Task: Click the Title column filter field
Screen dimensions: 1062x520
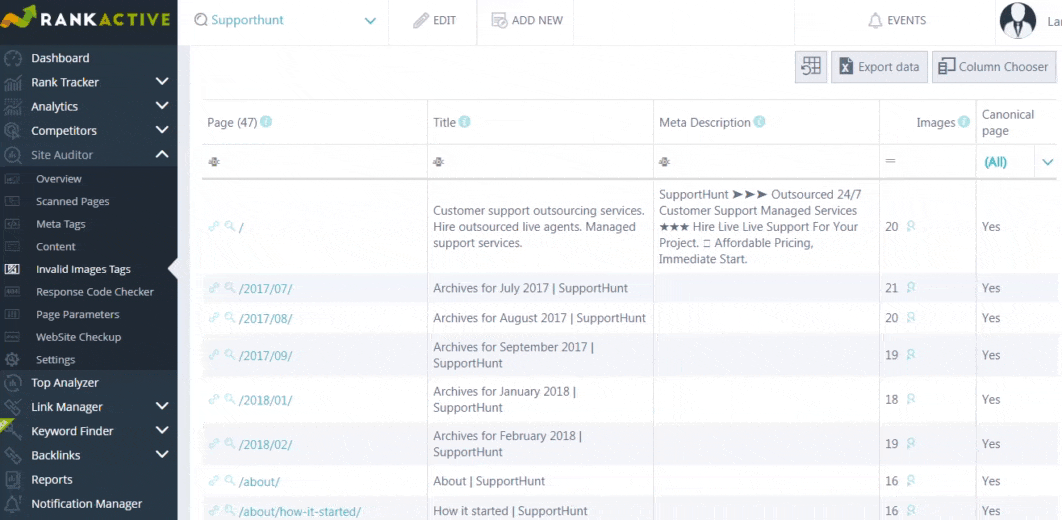Action: coord(540,162)
